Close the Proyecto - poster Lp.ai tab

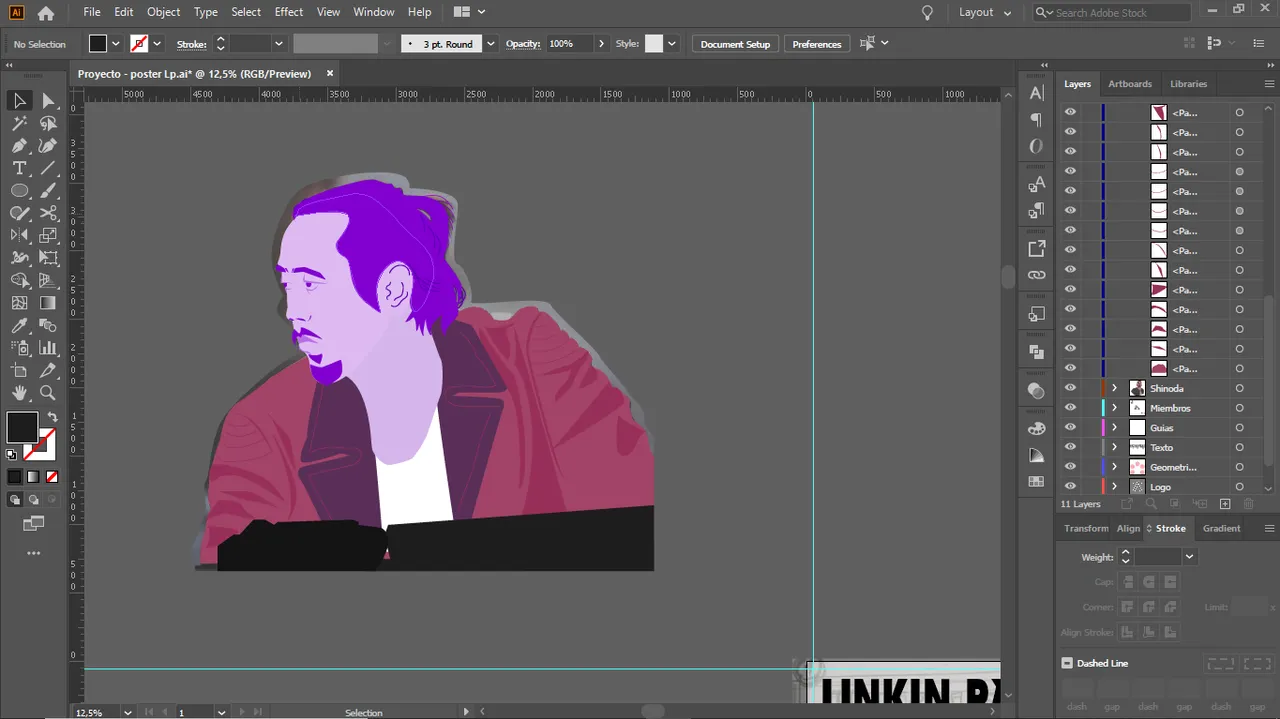330,73
